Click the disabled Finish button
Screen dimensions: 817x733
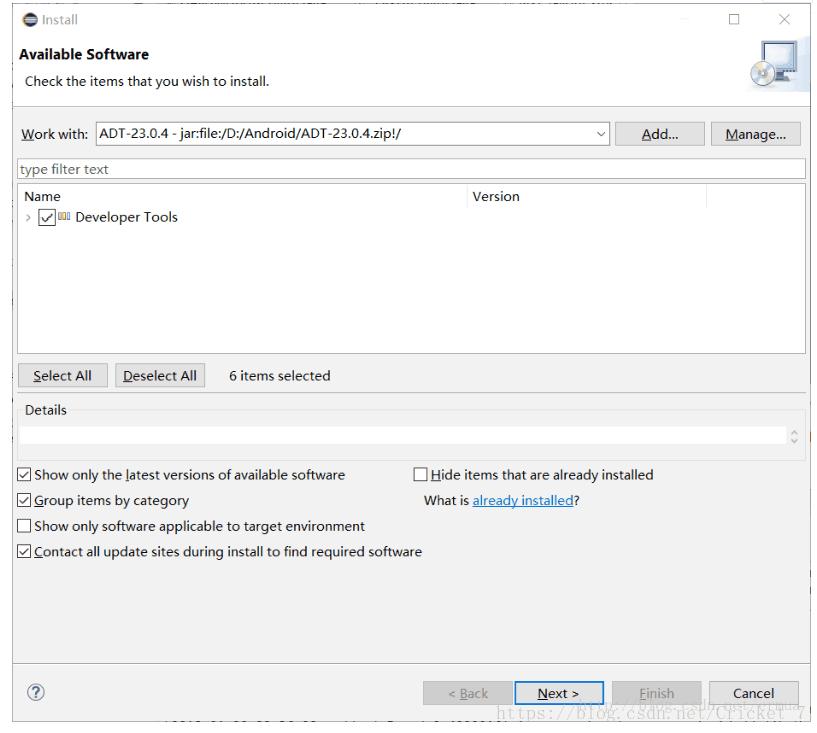pos(657,693)
